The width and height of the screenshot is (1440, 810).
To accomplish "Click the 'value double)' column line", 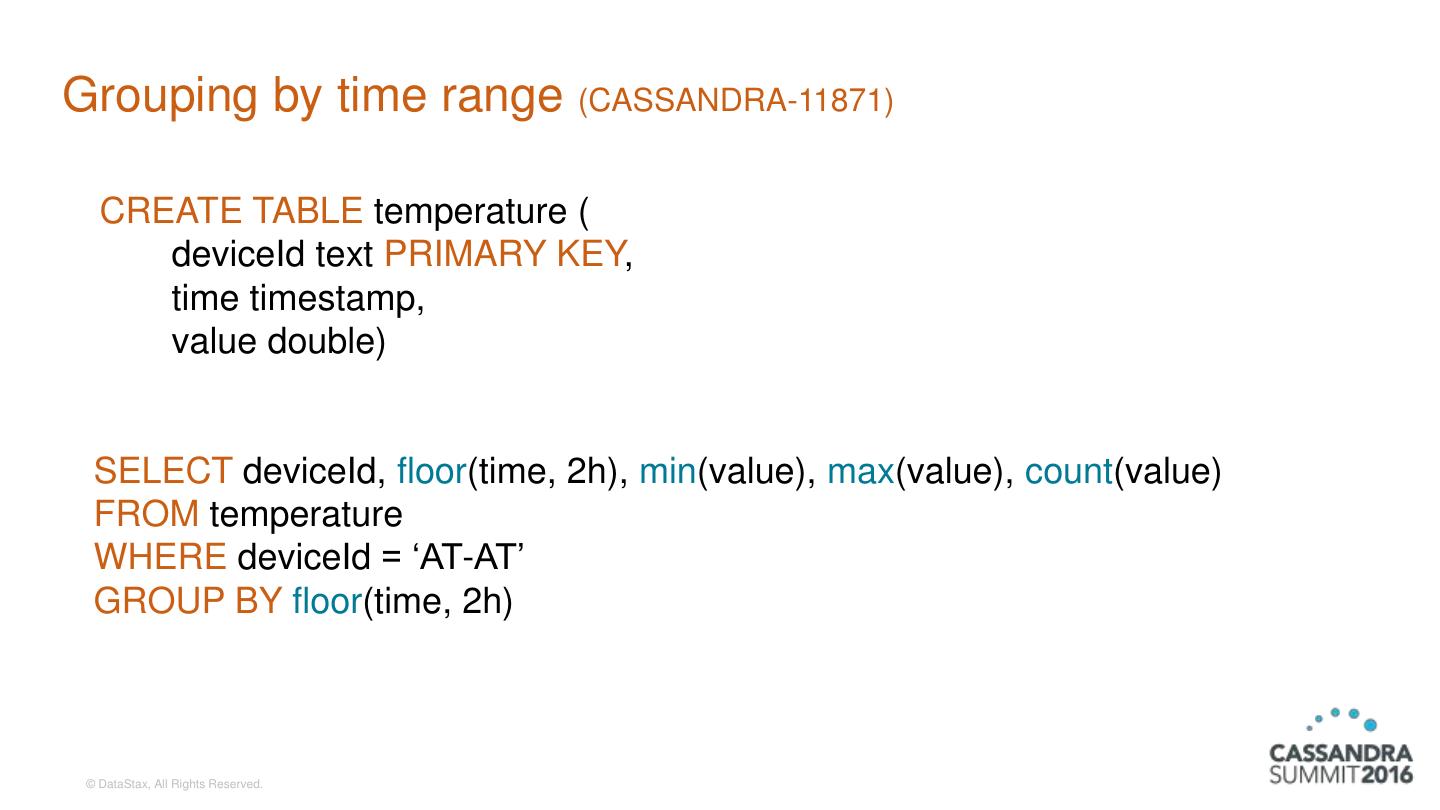I will 278,342.
